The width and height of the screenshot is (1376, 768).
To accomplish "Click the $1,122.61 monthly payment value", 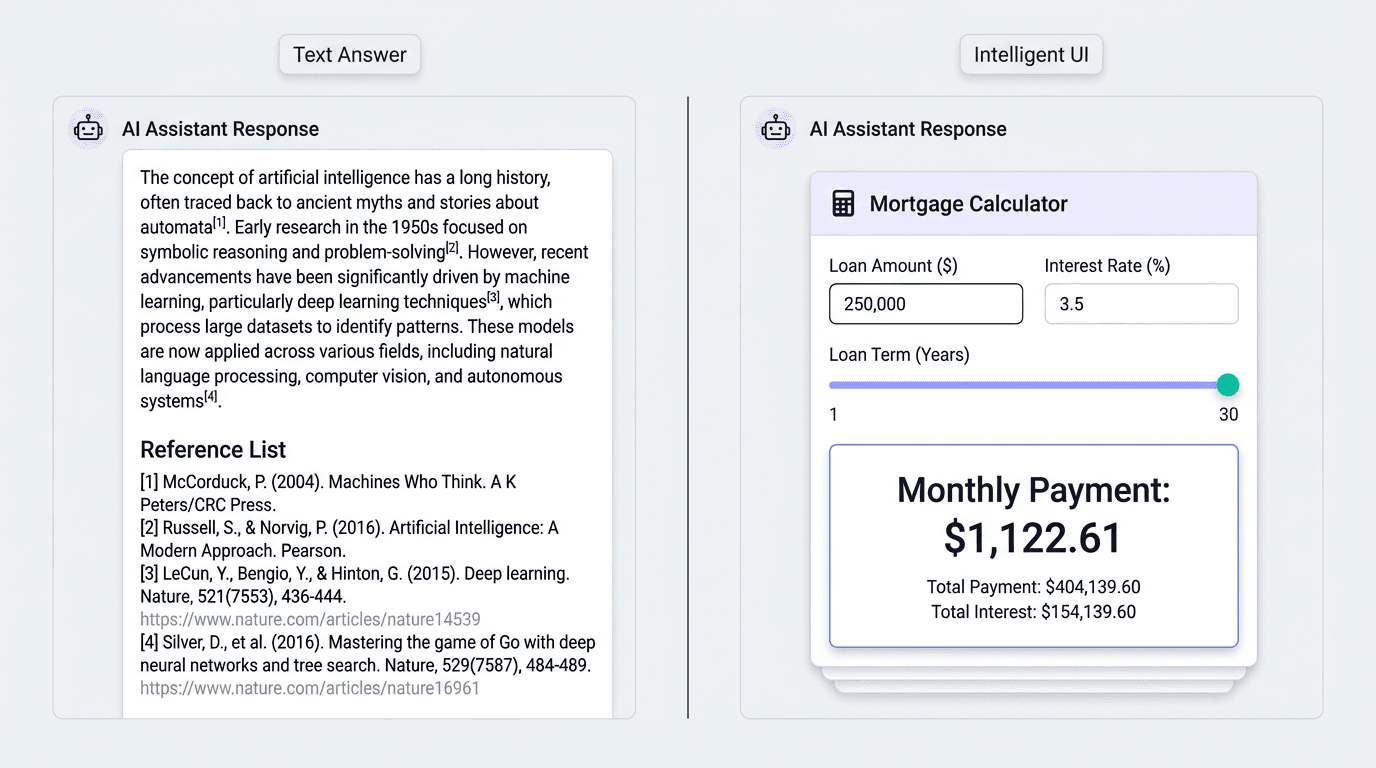I will pyautogui.click(x=1033, y=538).
